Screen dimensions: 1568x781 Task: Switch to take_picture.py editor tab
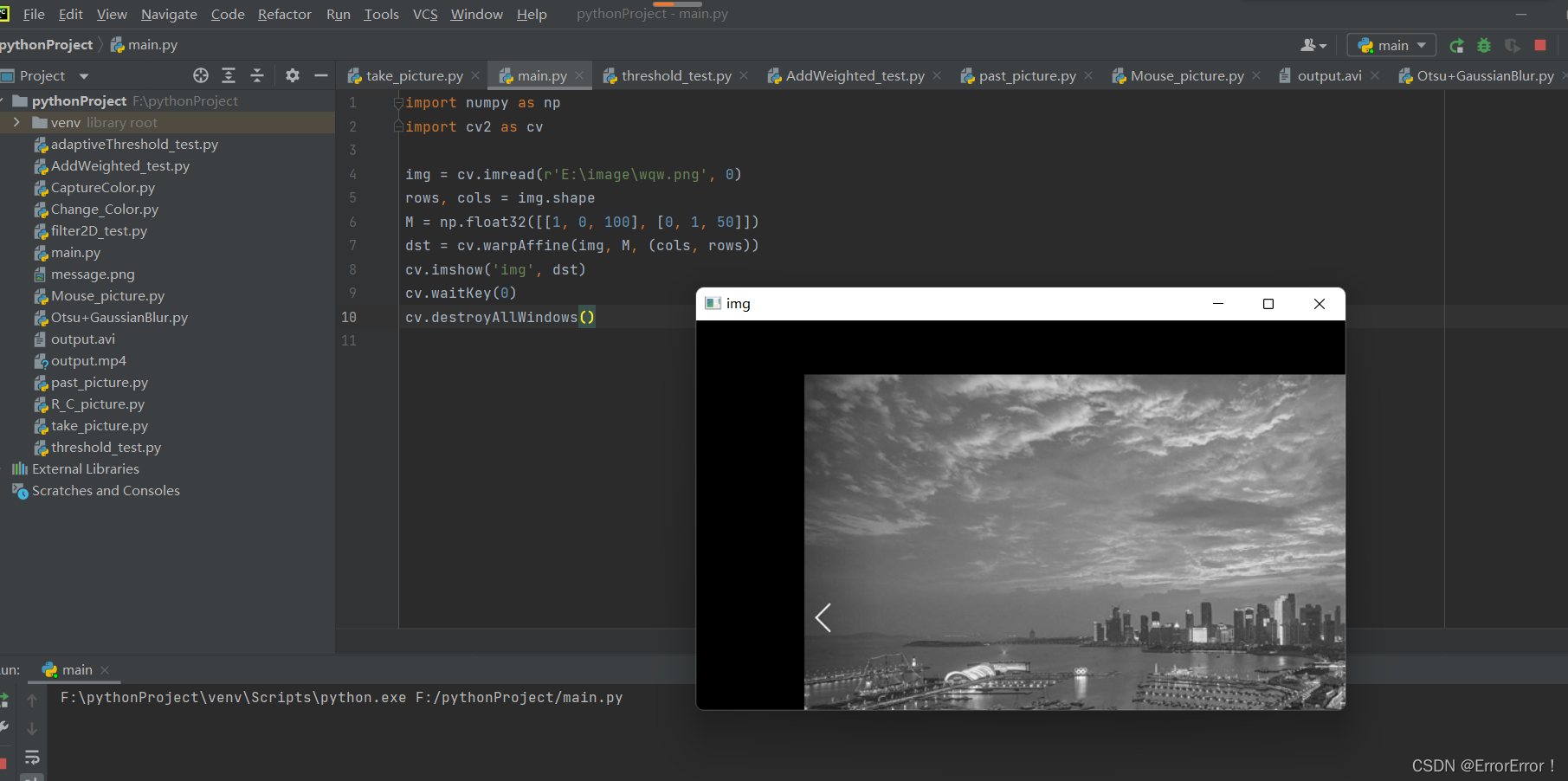(405, 76)
